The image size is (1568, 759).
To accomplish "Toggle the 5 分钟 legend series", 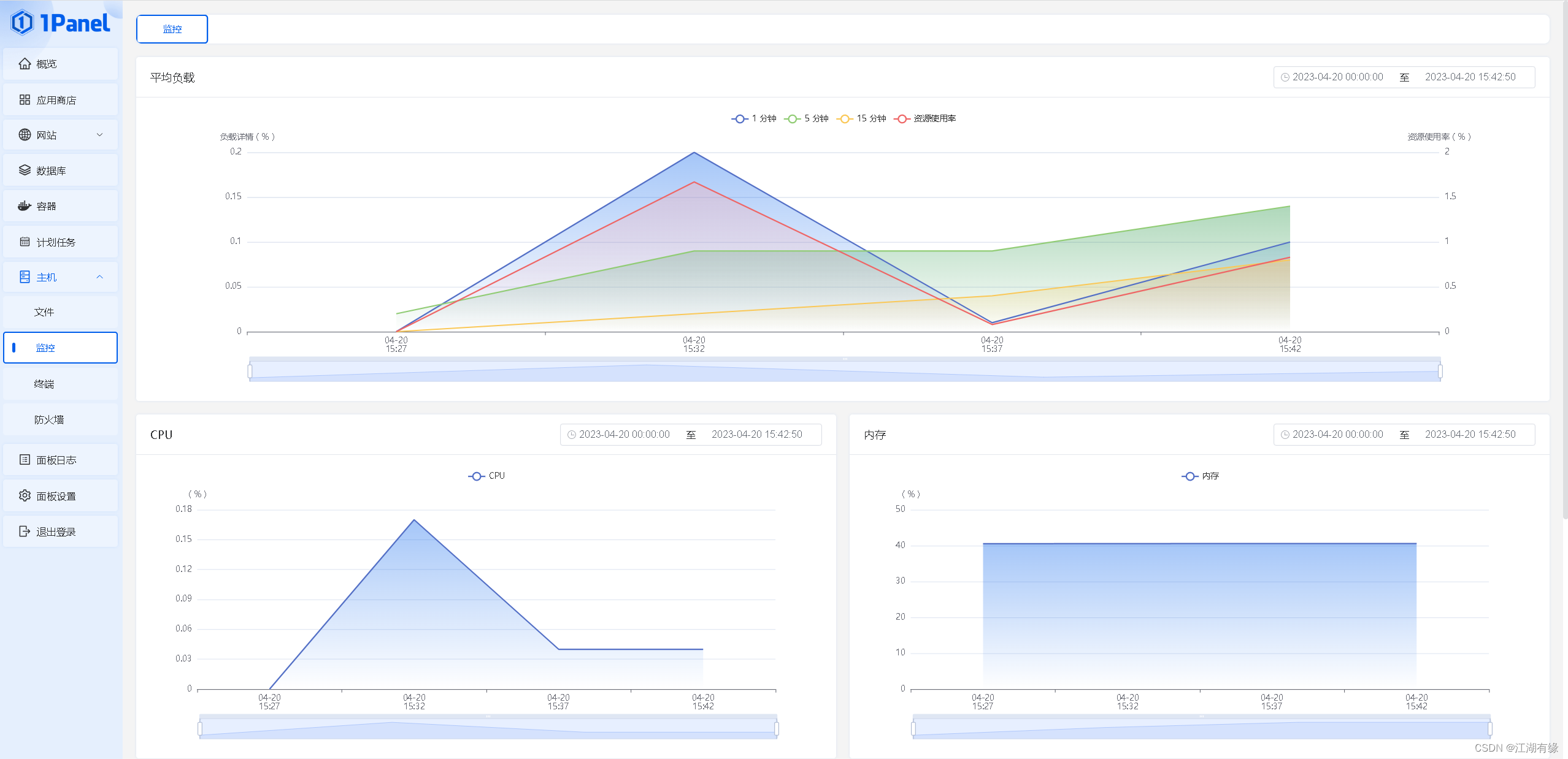I will click(806, 118).
